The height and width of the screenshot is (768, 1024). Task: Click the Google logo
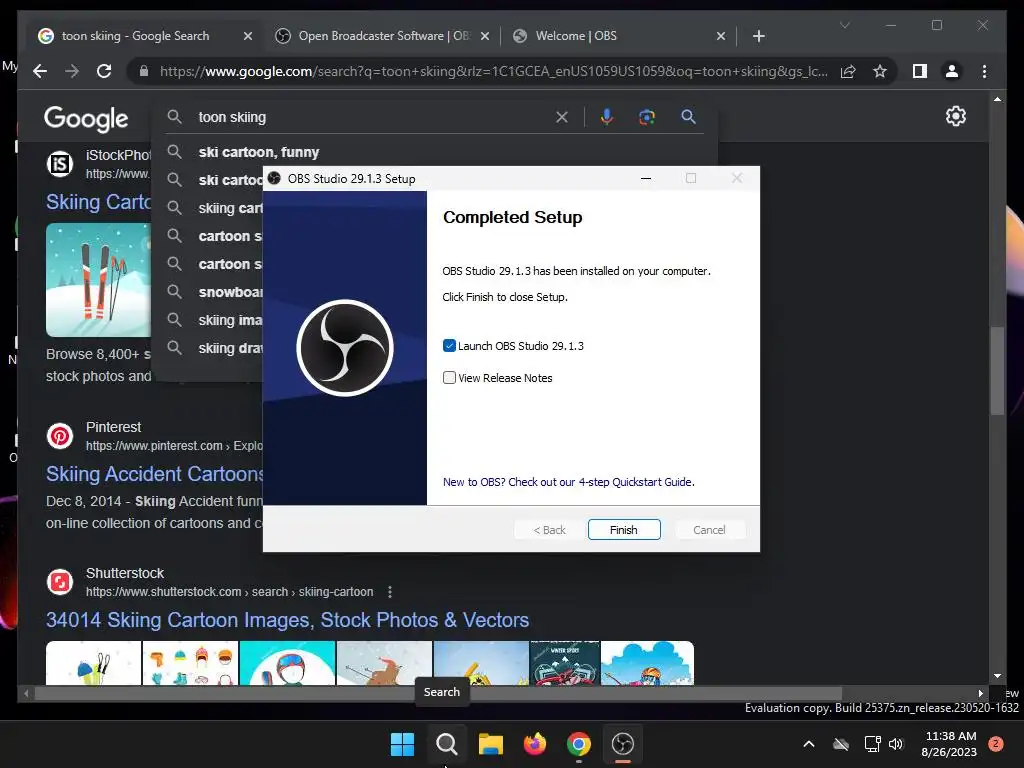[86, 118]
